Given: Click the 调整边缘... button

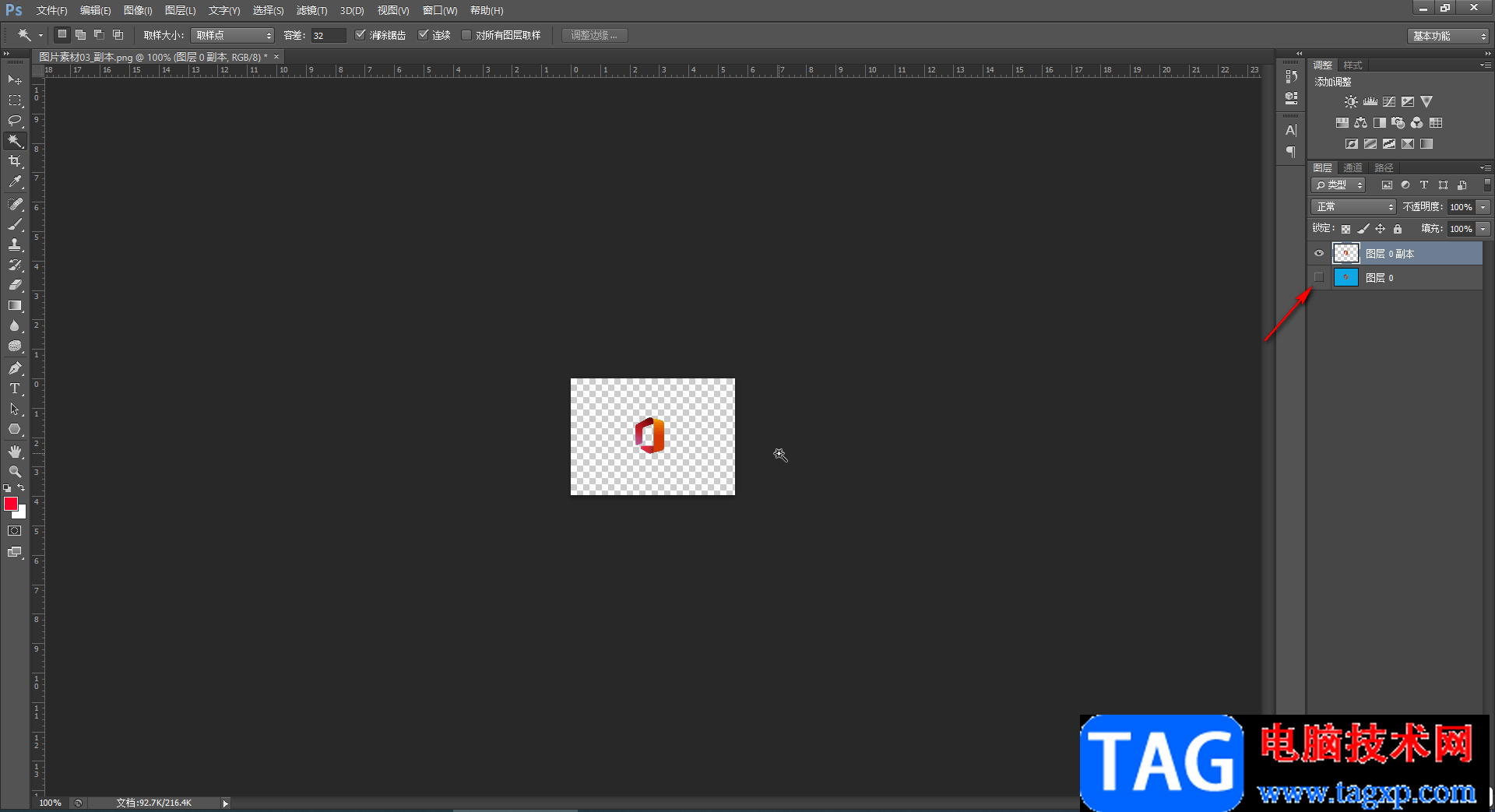Looking at the screenshot, I should 594,35.
